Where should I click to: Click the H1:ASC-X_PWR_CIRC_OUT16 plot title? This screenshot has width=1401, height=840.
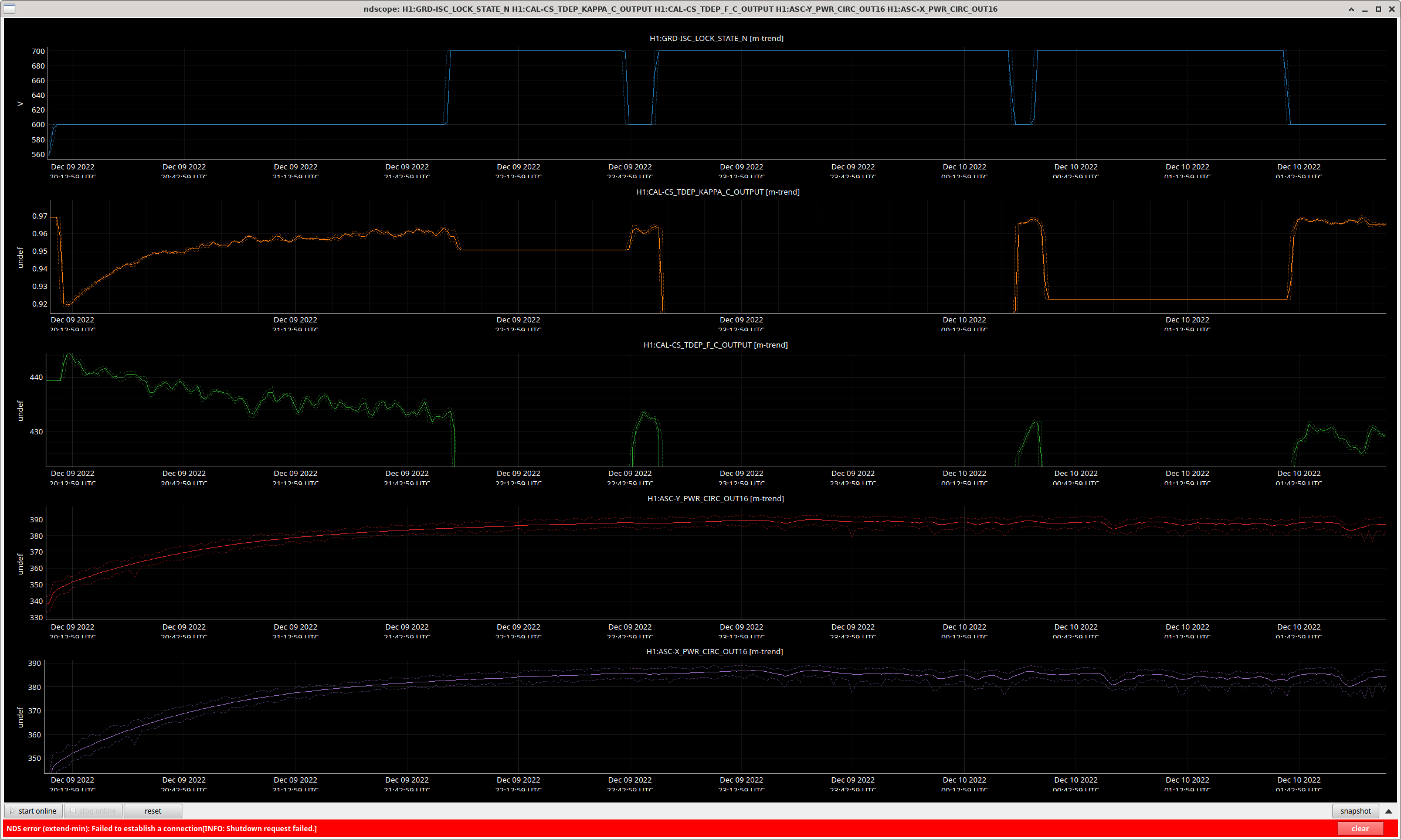pos(714,651)
